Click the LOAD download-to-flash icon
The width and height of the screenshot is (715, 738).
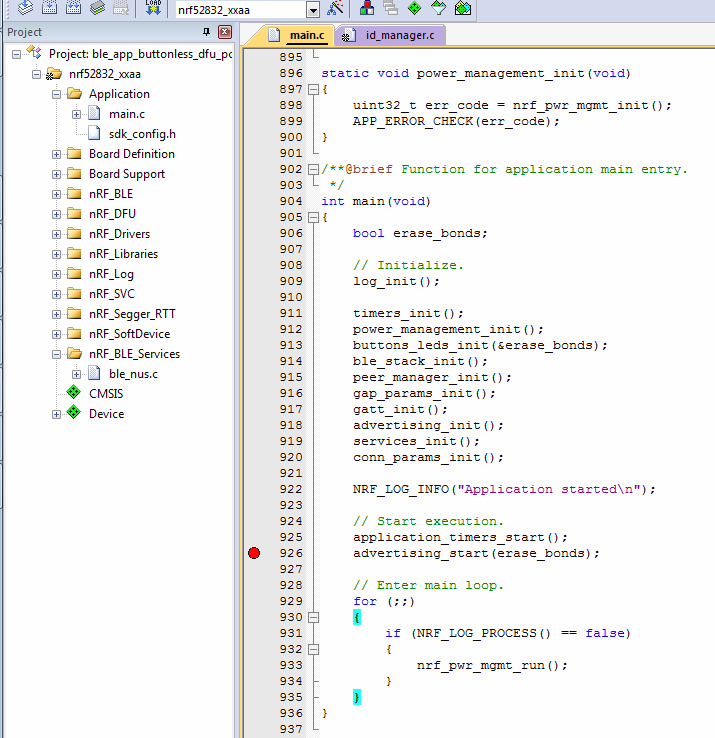click(x=153, y=8)
